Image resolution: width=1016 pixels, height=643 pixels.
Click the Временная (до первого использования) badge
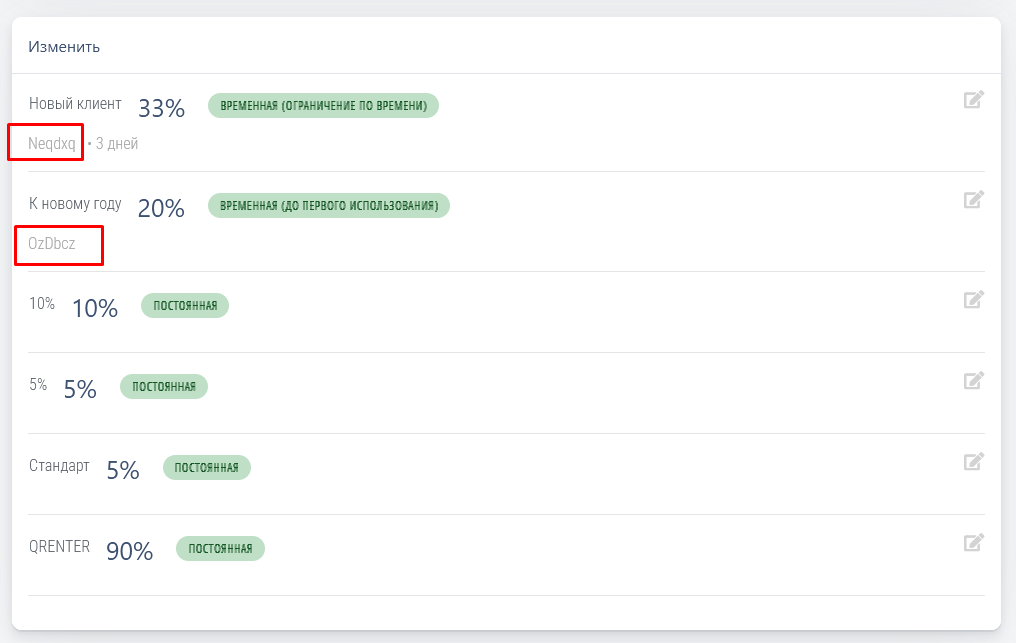click(329, 206)
